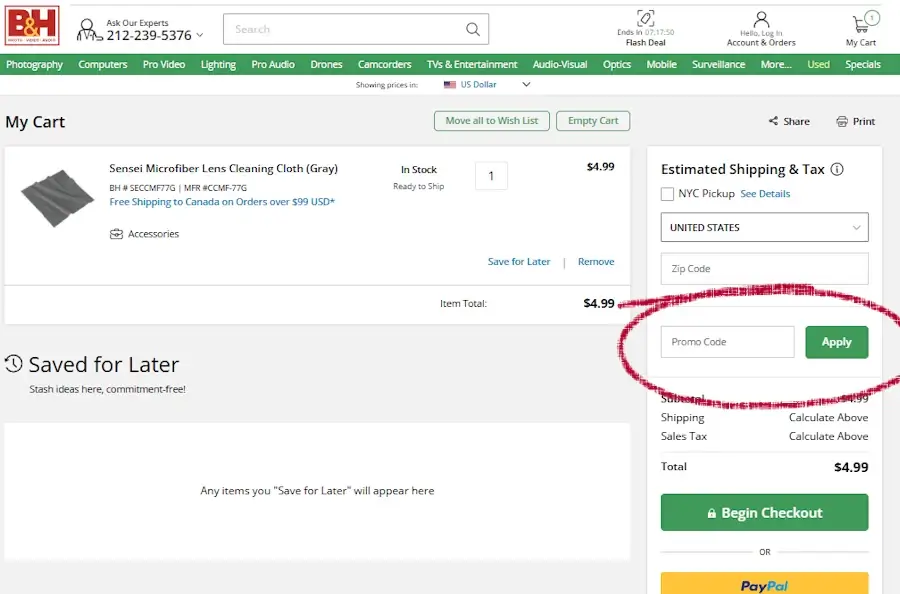Click the search magnifier icon
The height and width of the screenshot is (594, 900).
pos(473,29)
